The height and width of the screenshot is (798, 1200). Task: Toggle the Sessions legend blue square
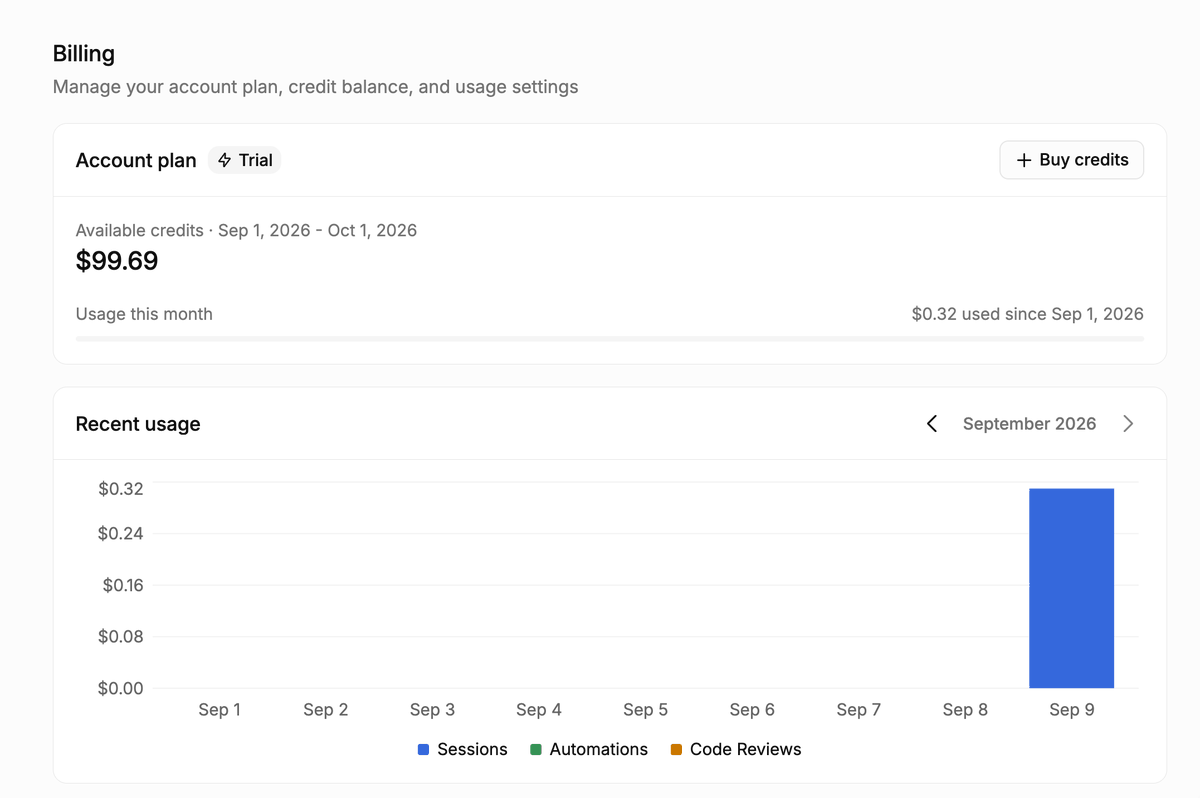(x=424, y=750)
